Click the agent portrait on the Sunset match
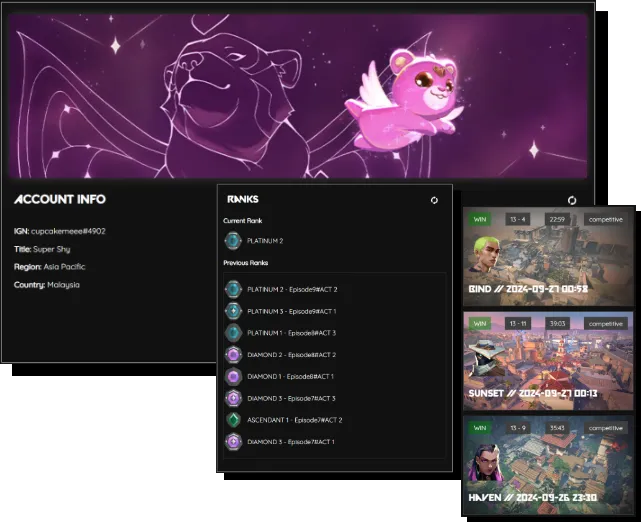 click(486, 356)
